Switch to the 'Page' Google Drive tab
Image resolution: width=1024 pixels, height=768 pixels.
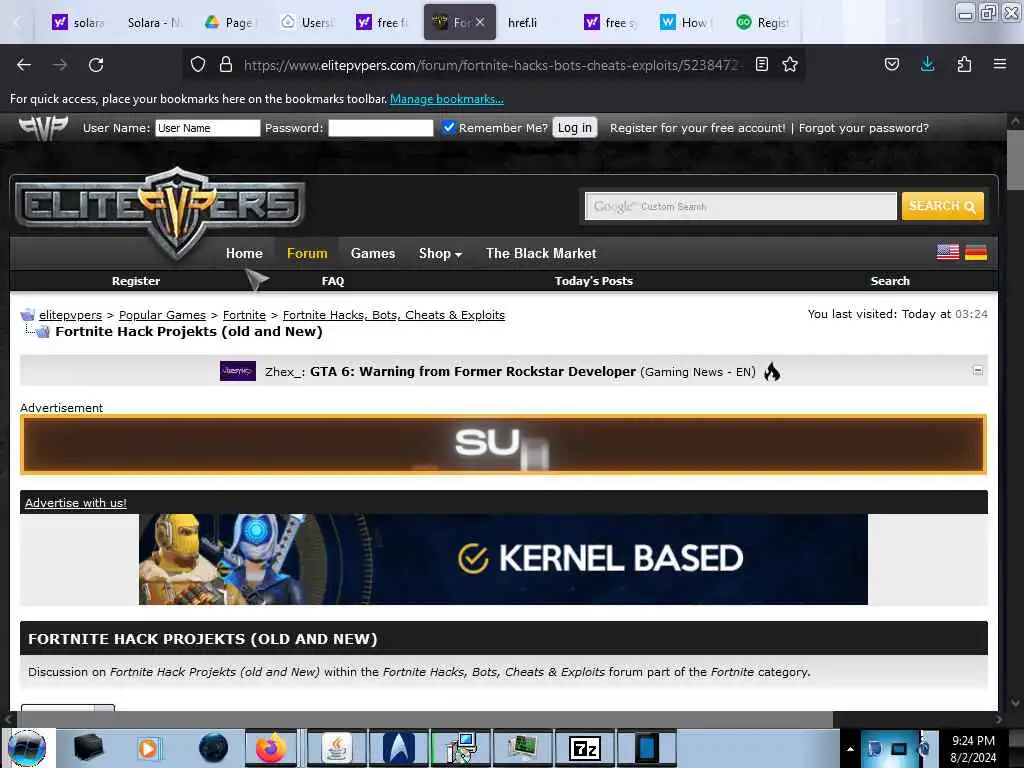(230, 22)
